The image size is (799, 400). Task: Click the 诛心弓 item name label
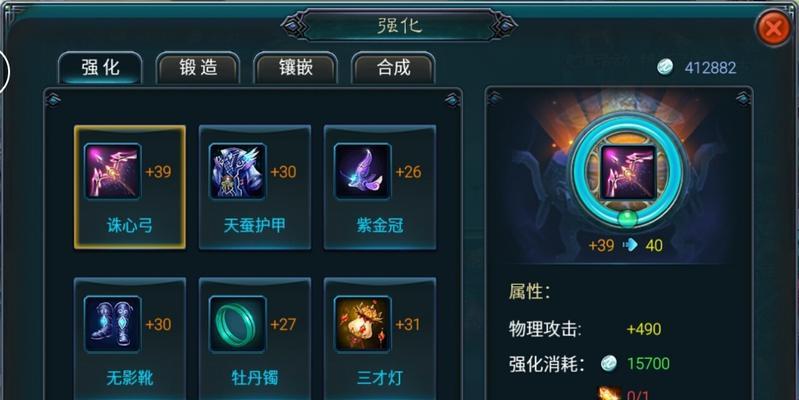point(129,225)
